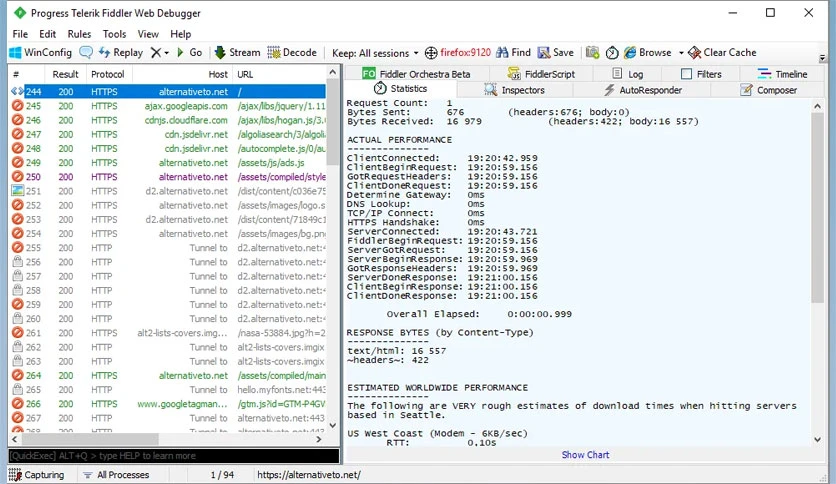Sort sessions by Result column header
The width and height of the screenshot is (836, 484).
tap(65, 75)
